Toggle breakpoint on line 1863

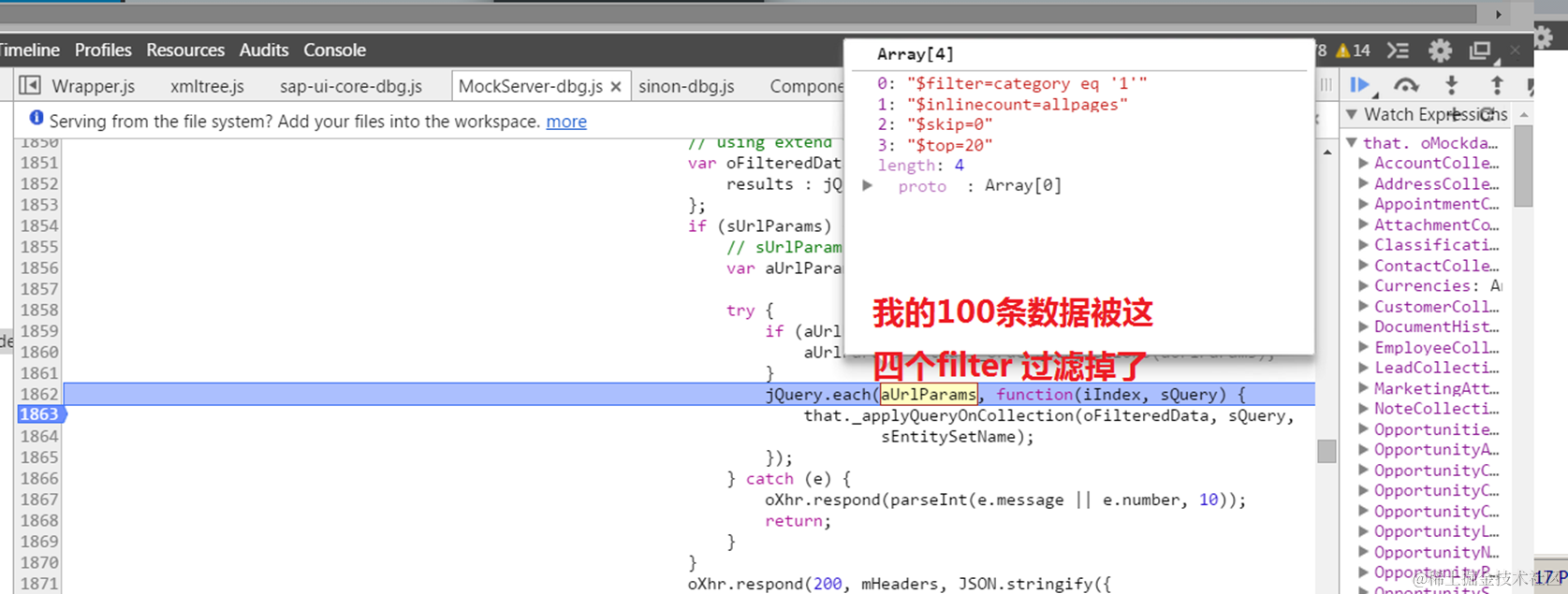click(x=39, y=414)
